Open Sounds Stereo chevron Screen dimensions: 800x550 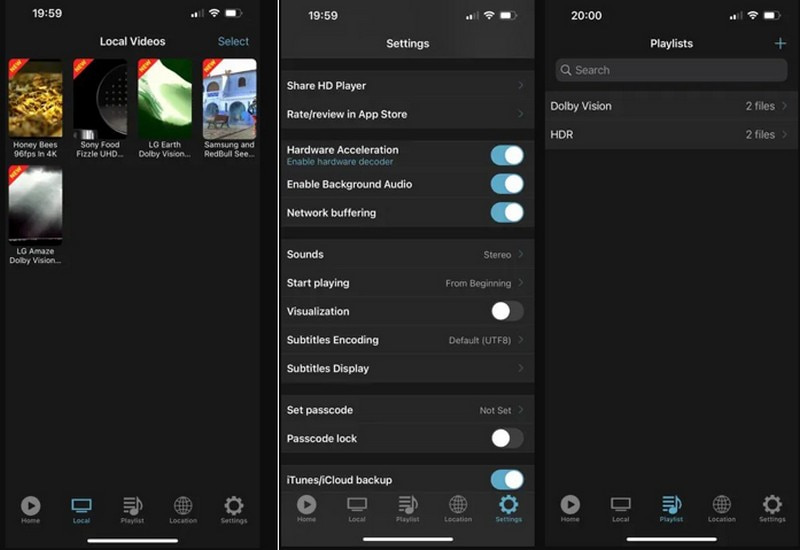[x=520, y=254]
